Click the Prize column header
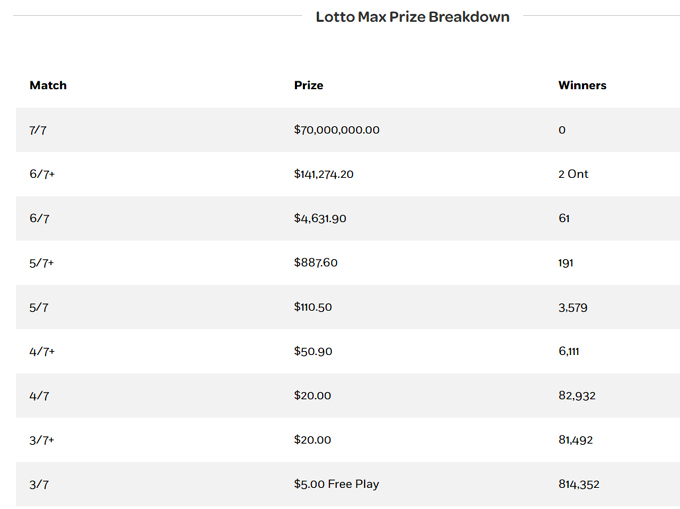Viewport: 680px width, 509px height. coord(308,86)
